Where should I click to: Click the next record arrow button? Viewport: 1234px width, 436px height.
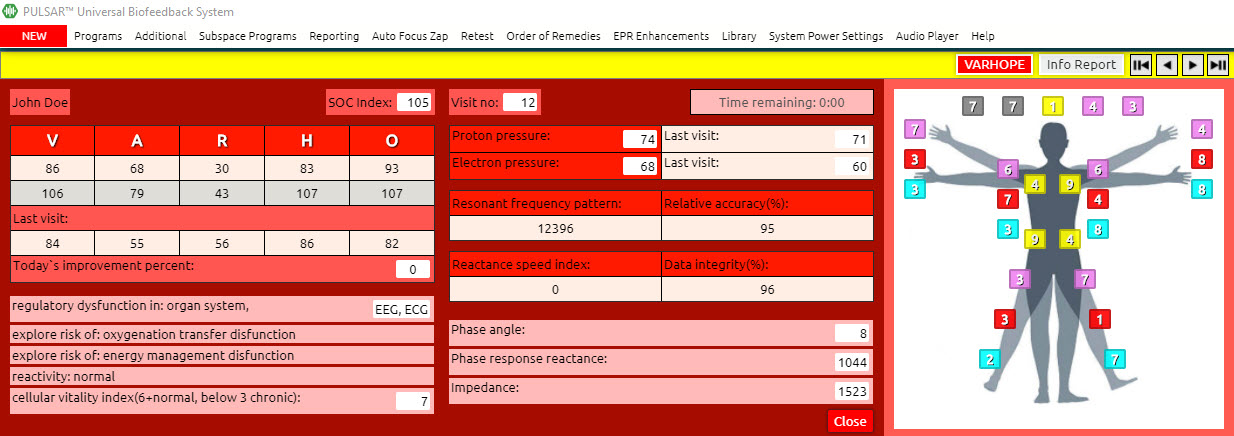point(1191,65)
